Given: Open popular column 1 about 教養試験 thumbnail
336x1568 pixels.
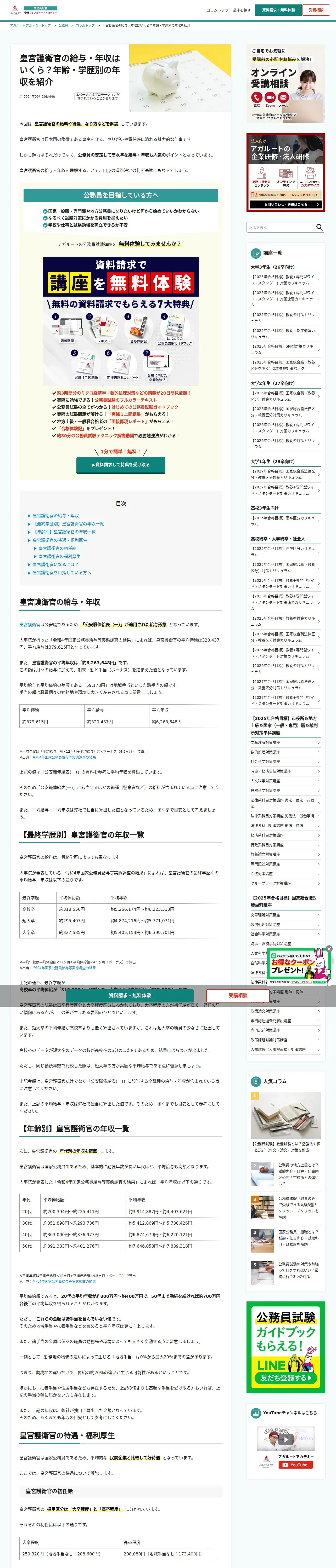Looking at the screenshot, I should pos(285,1115).
